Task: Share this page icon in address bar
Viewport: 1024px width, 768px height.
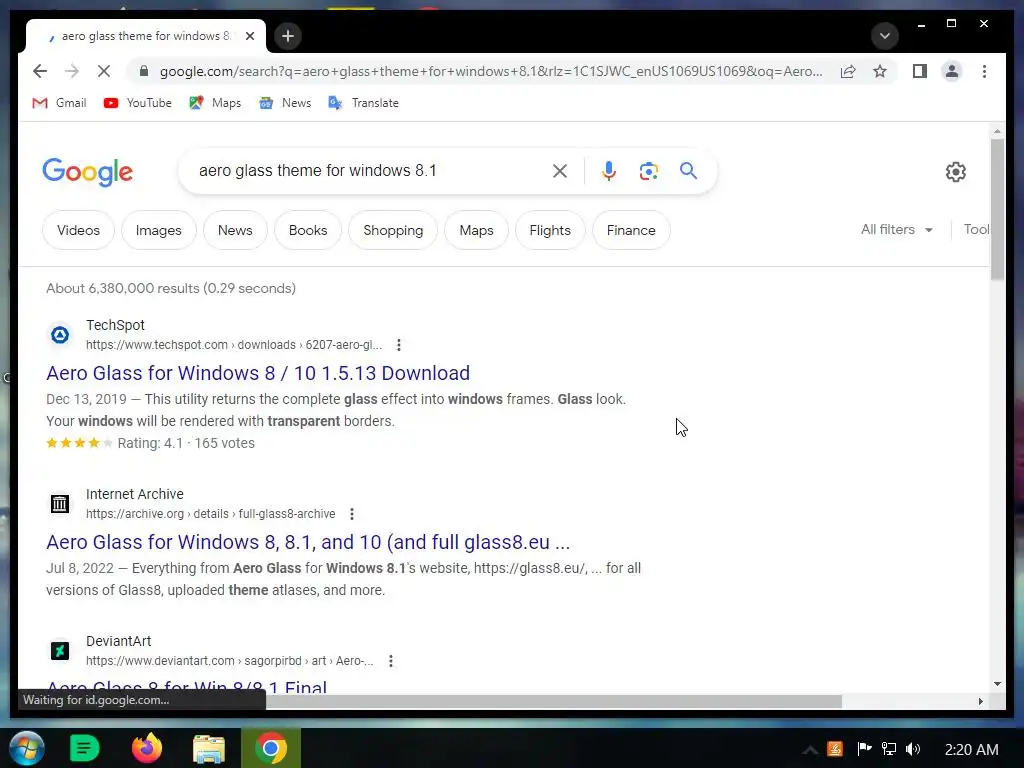Action: click(848, 71)
